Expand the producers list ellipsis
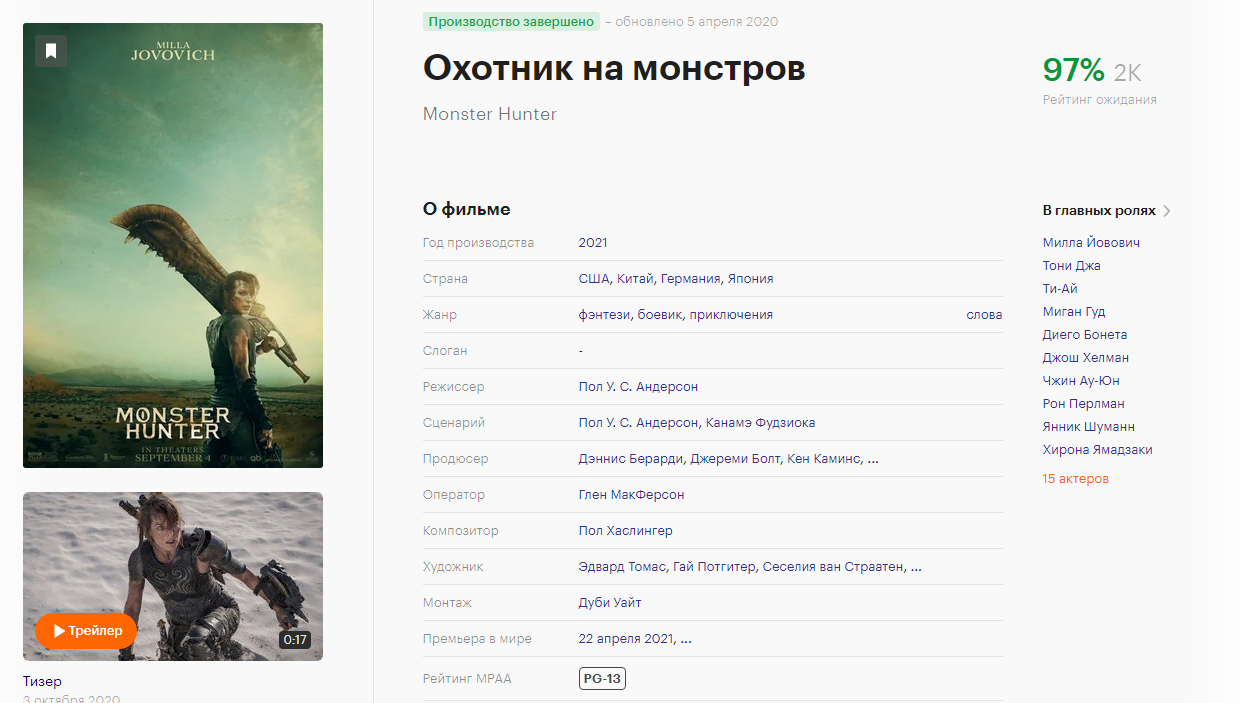Screen dimensions: 1251x703 pyautogui.click(x=873, y=459)
